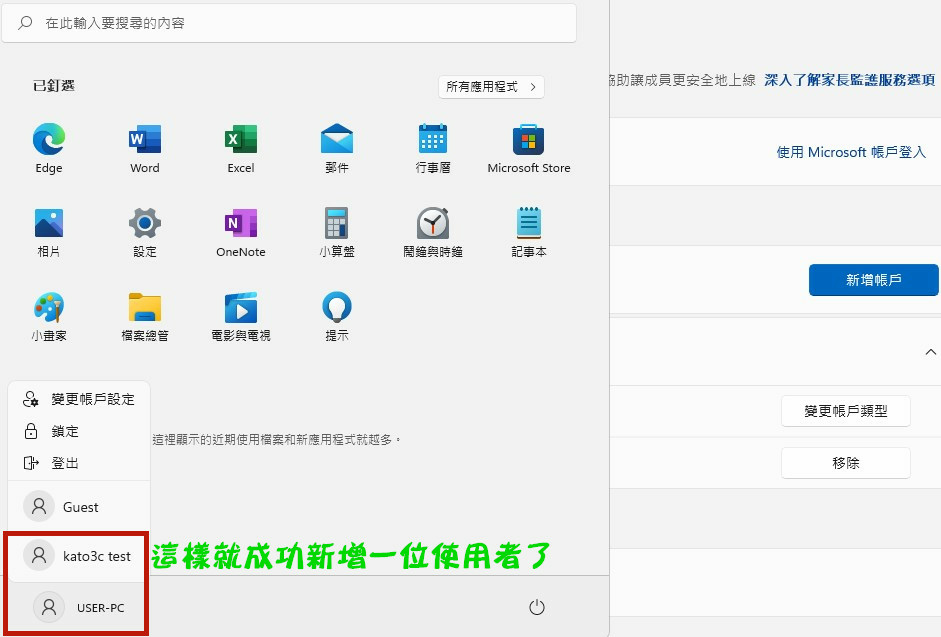Launch Microsoft Store

529,148
